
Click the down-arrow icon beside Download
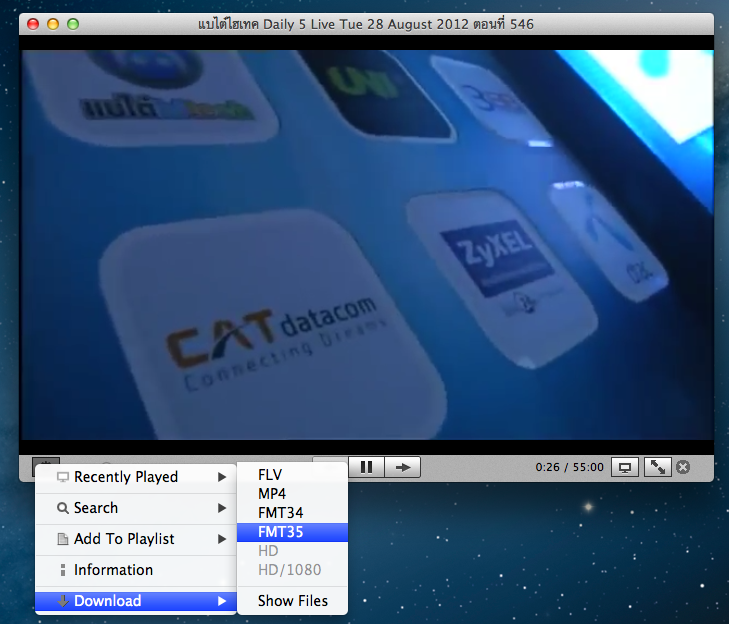[62, 601]
